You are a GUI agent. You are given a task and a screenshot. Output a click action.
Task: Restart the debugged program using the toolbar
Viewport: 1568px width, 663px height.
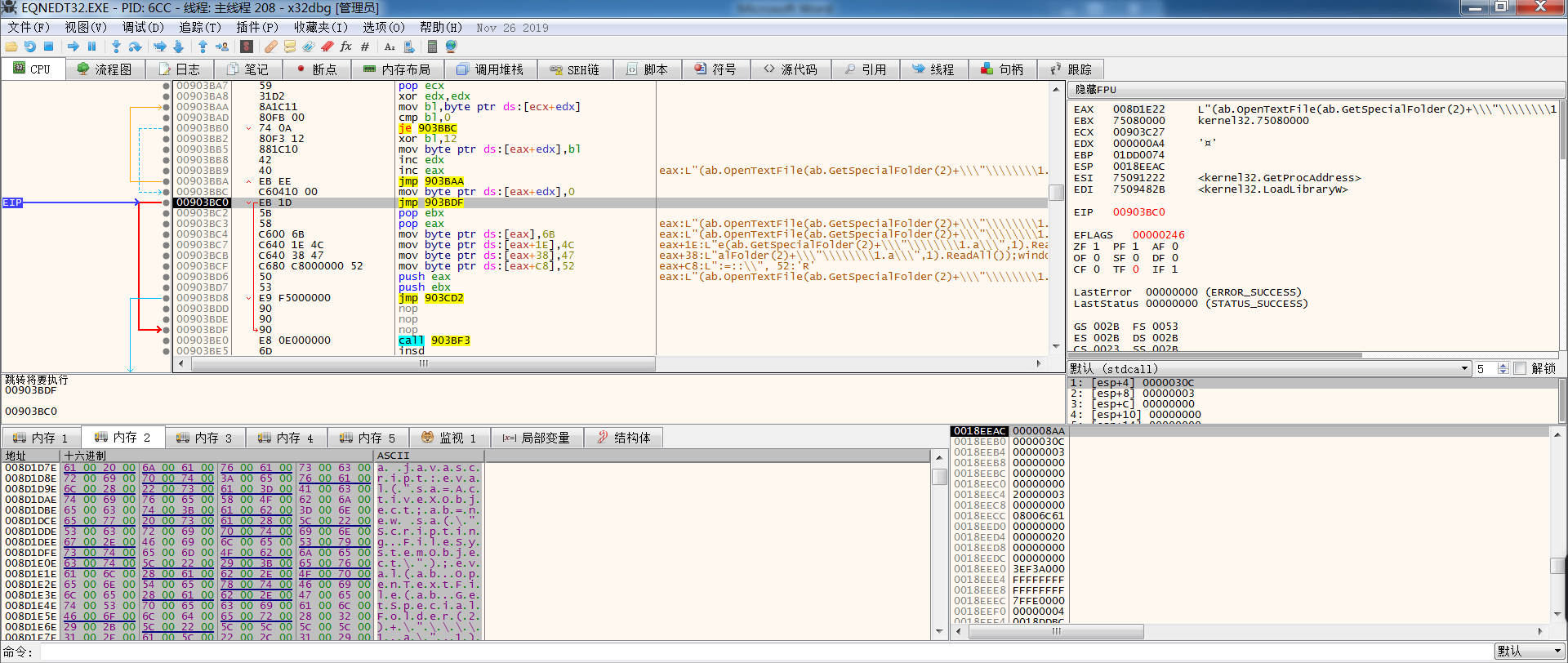coord(30,47)
